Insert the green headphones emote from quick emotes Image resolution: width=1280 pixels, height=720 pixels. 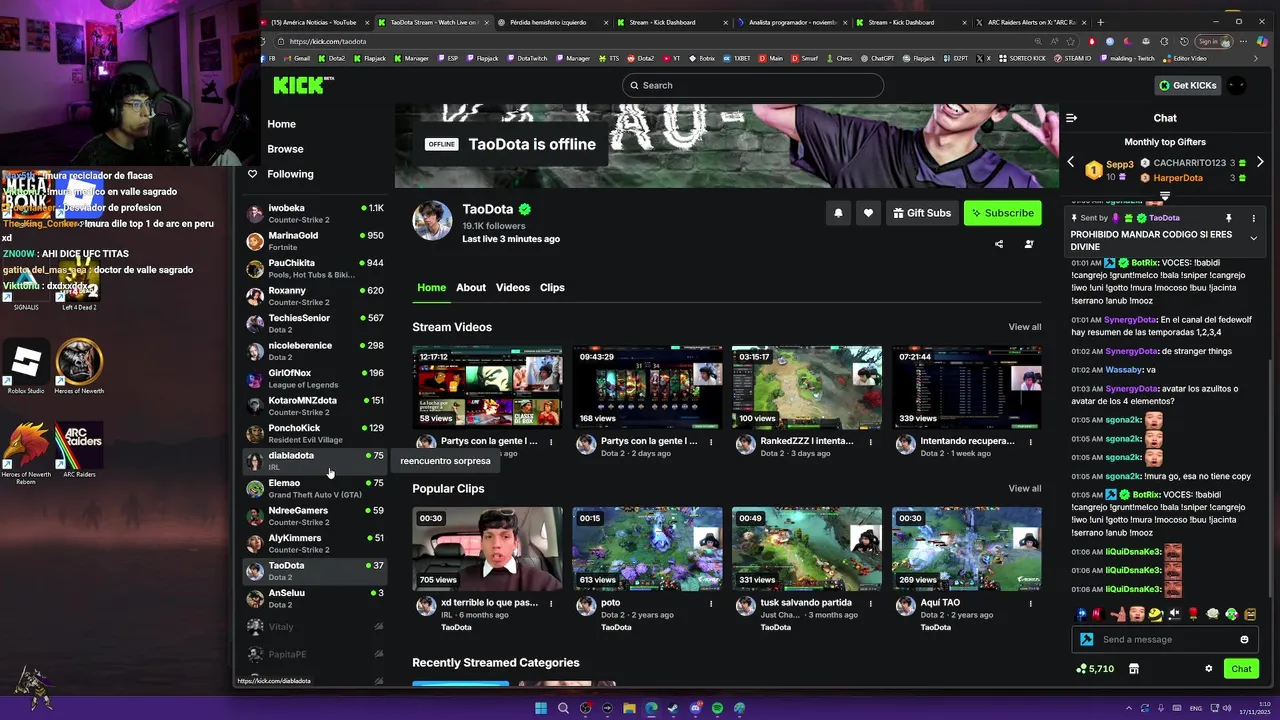pos(1232,614)
